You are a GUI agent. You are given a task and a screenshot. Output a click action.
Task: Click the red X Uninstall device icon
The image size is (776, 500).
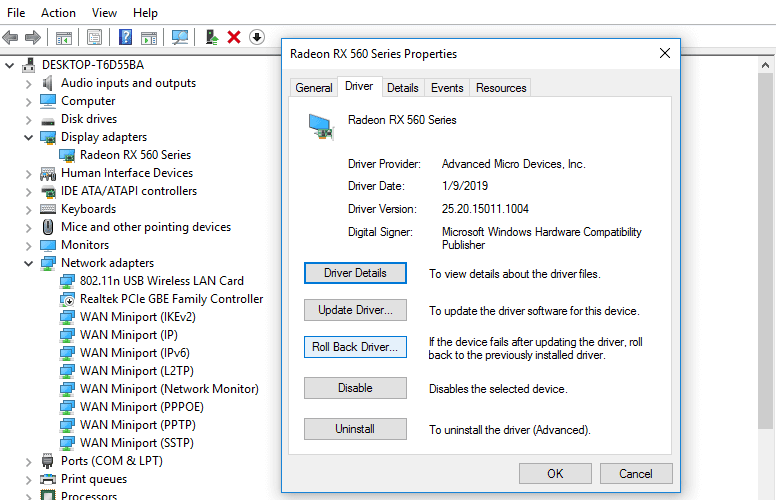tap(234, 37)
